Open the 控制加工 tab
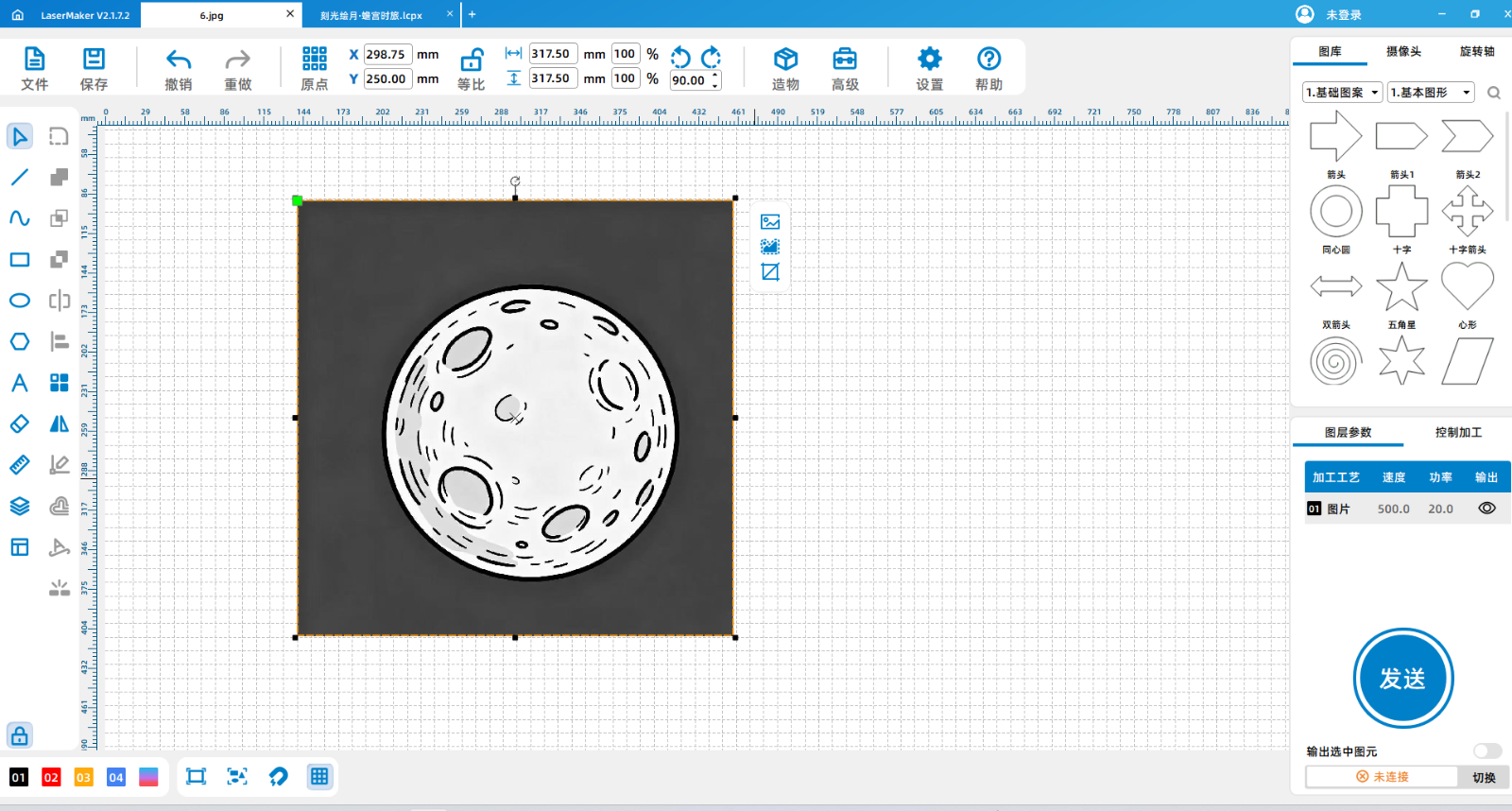 (1458, 432)
